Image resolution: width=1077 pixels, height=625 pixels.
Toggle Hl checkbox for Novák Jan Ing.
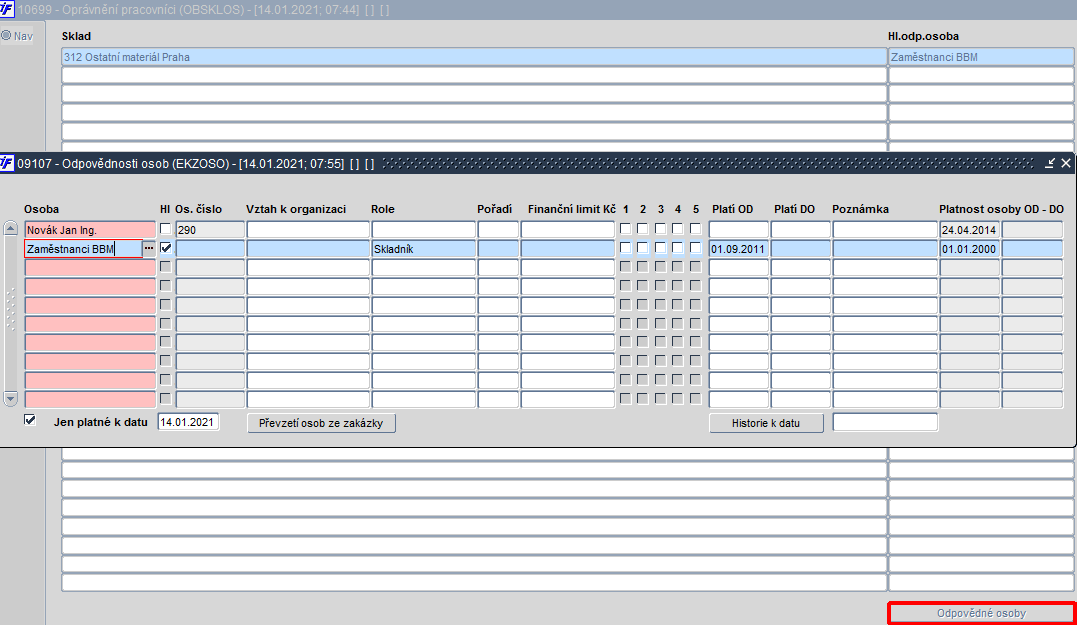pos(166,229)
